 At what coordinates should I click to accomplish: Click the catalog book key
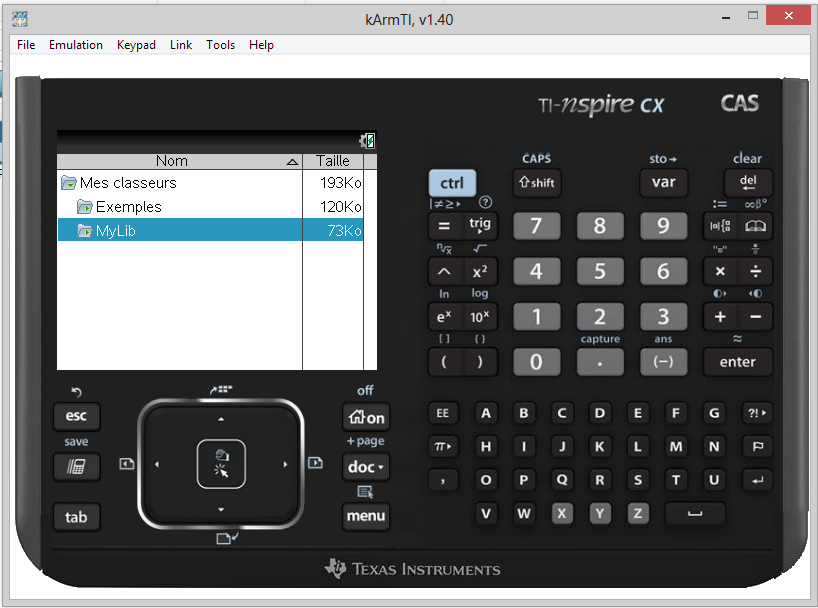click(755, 226)
